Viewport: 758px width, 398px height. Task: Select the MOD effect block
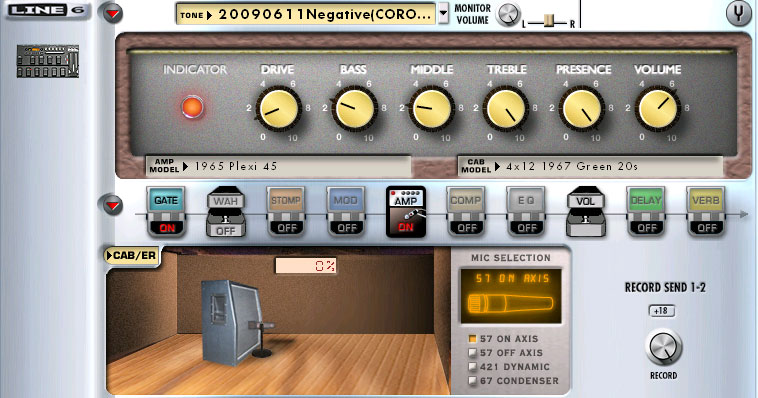346,212
